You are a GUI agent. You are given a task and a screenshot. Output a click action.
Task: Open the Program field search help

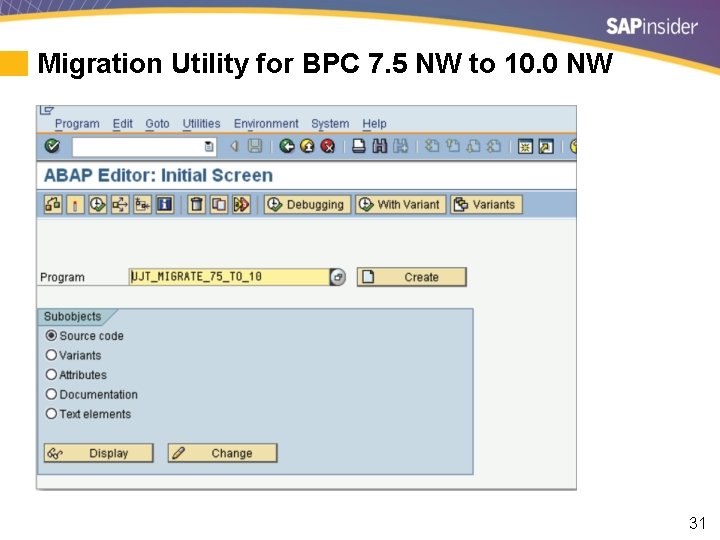pos(338,277)
